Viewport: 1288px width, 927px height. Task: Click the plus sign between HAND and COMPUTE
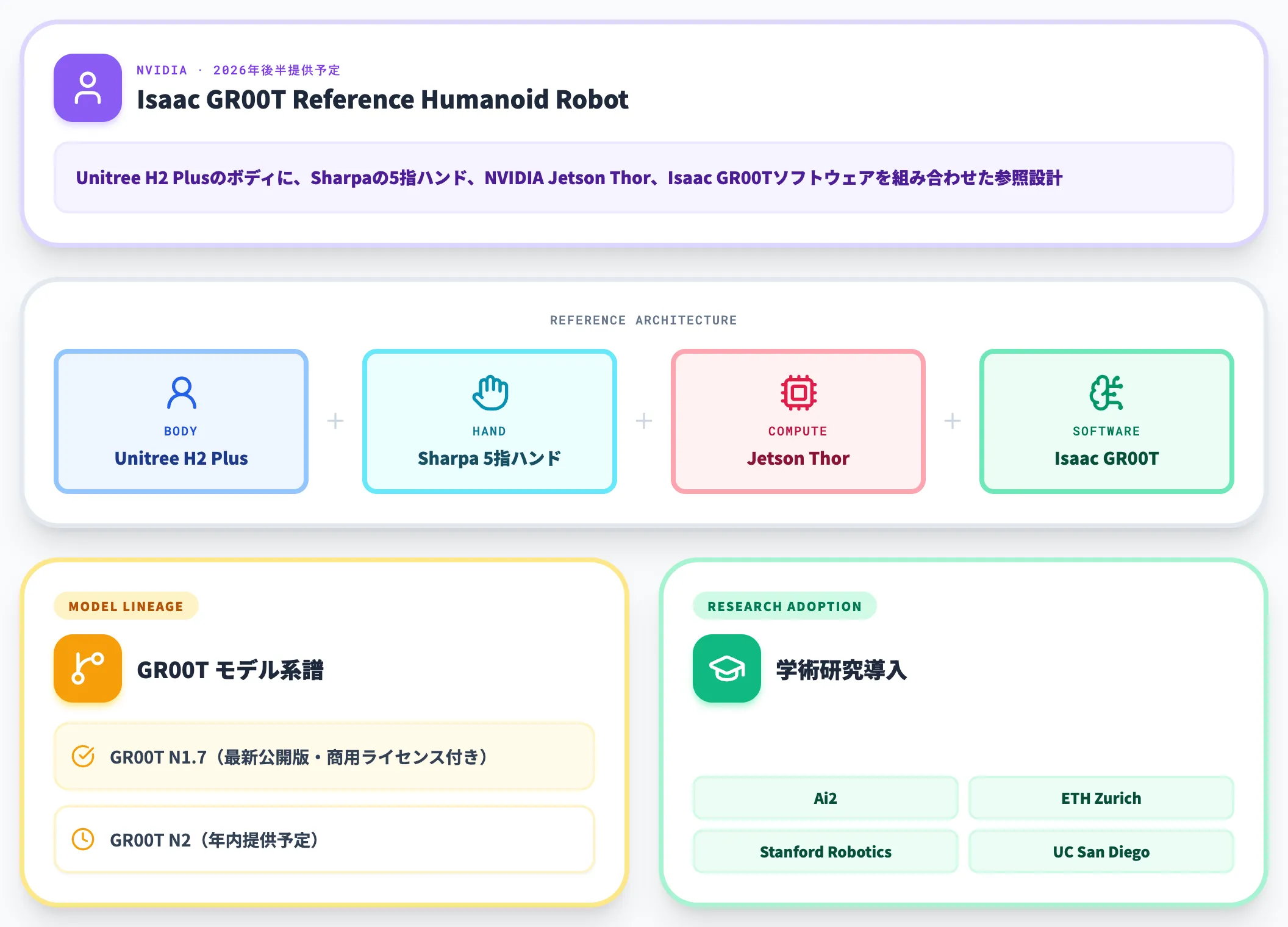[x=644, y=421]
